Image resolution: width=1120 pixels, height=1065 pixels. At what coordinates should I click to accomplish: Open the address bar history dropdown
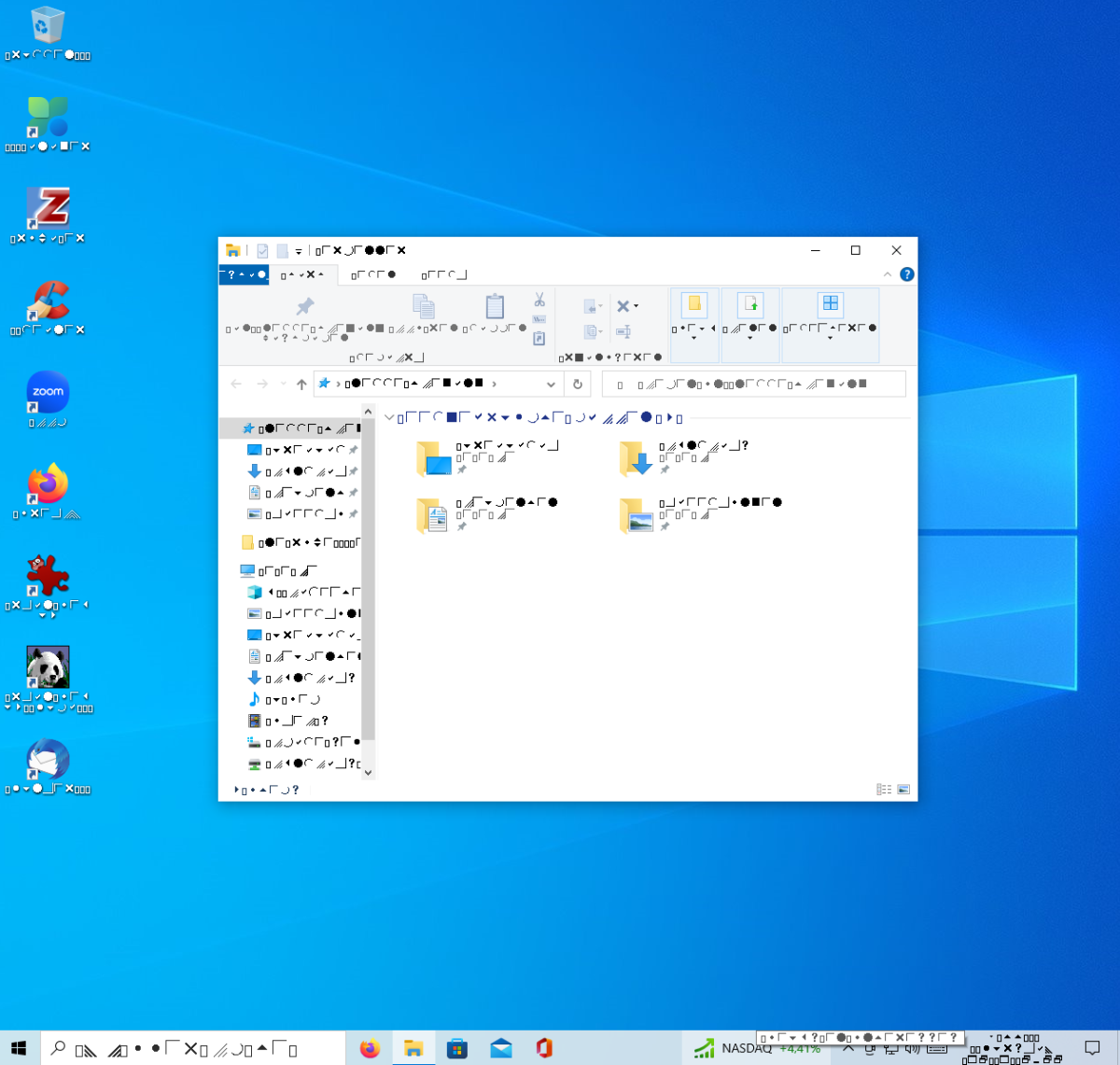pyautogui.click(x=551, y=384)
